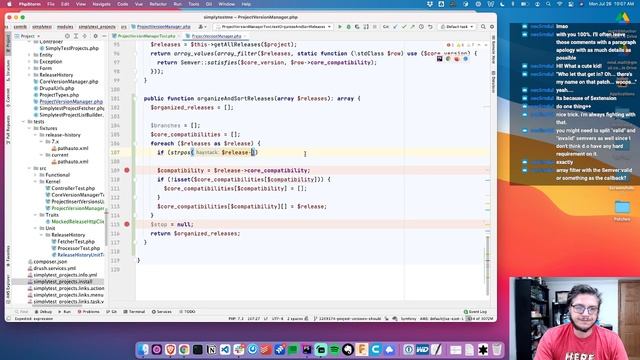Toggle Pull Requests side tool window

pos(8,129)
